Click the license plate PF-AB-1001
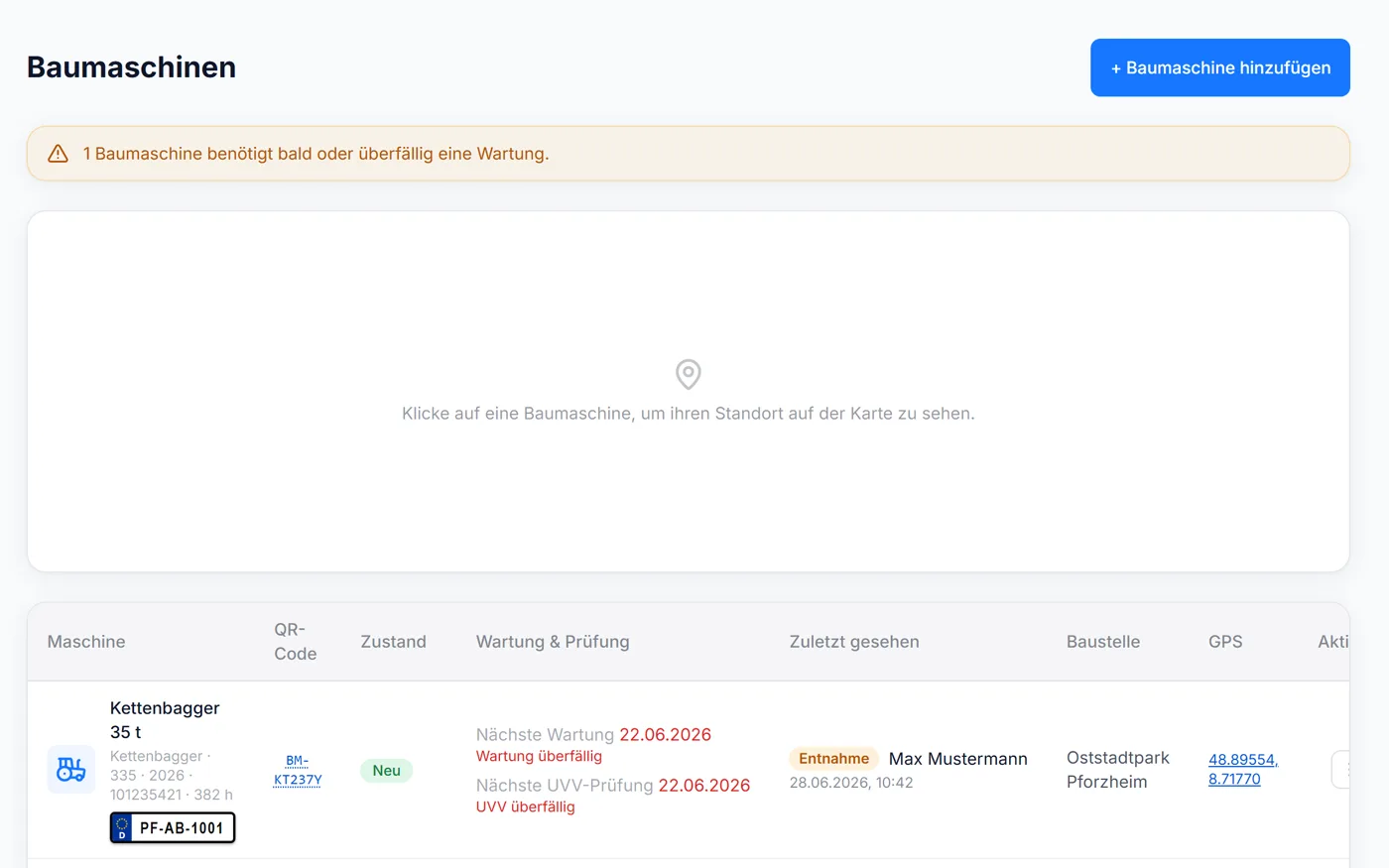Image resolution: width=1389 pixels, height=868 pixels. tap(173, 827)
